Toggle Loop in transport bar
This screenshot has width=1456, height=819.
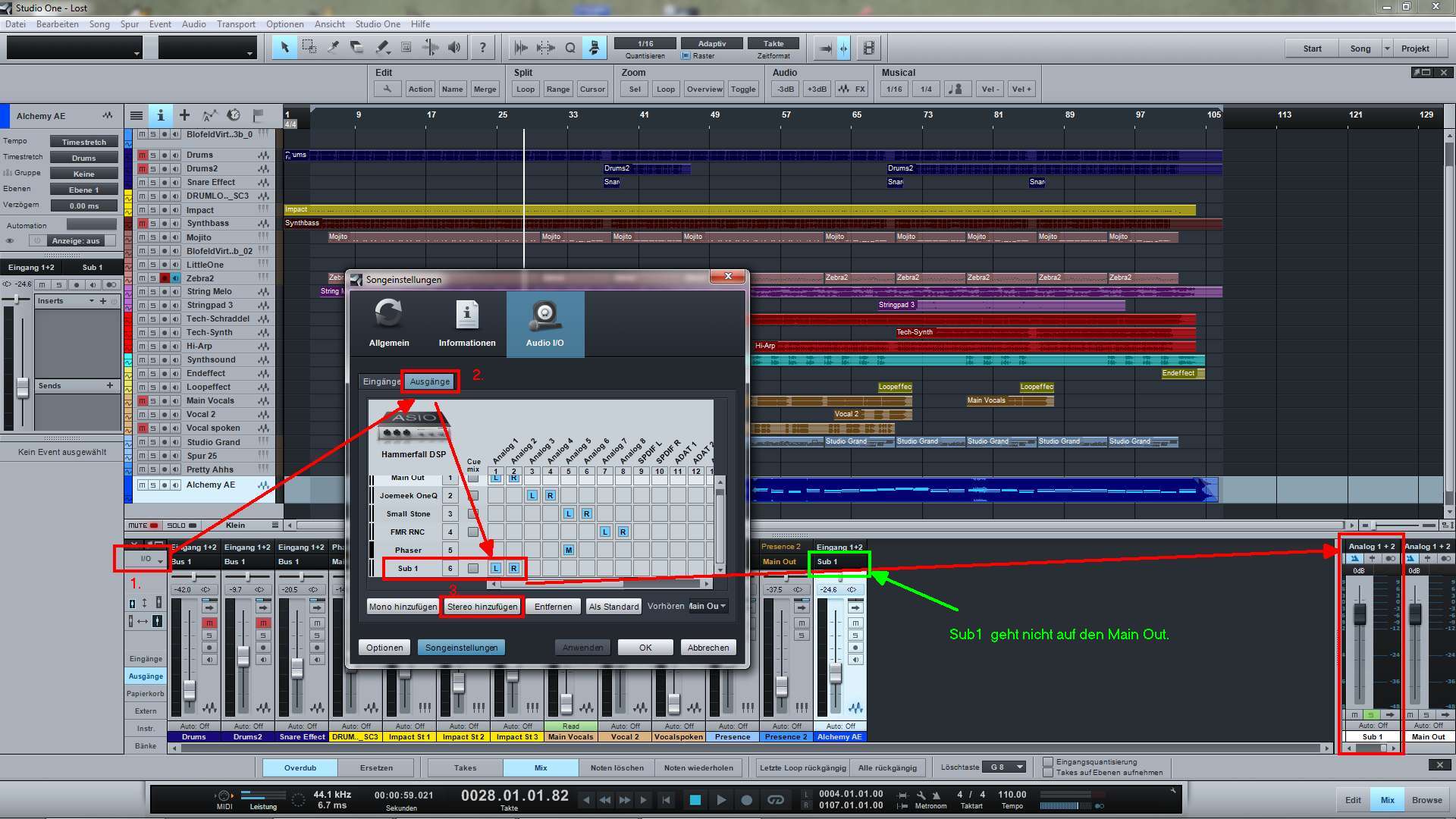(x=775, y=799)
